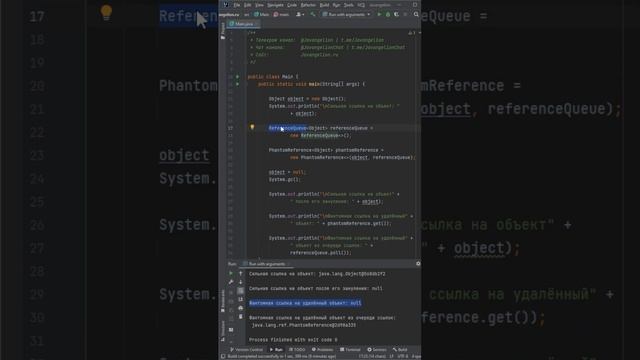Click the Rerun green arrow in Run panel
640x360 pixels.
coord(231,273)
